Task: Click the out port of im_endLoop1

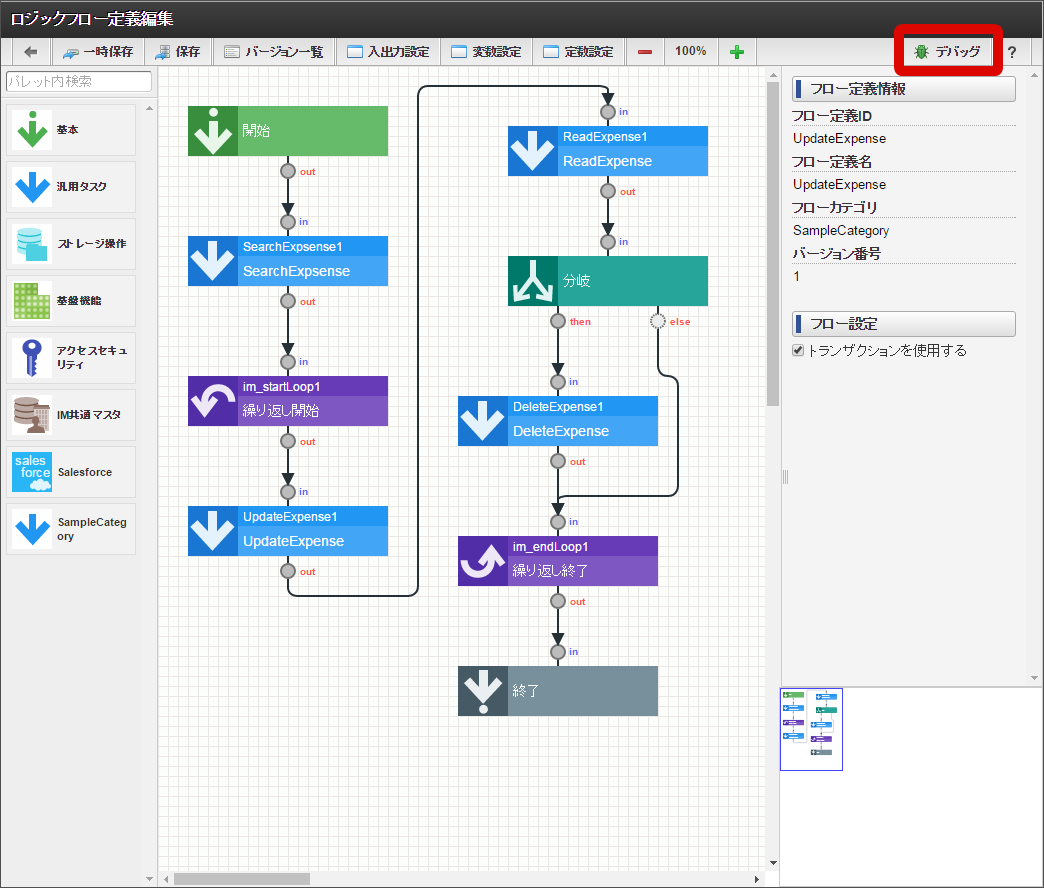Action: [x=558, y=601]
